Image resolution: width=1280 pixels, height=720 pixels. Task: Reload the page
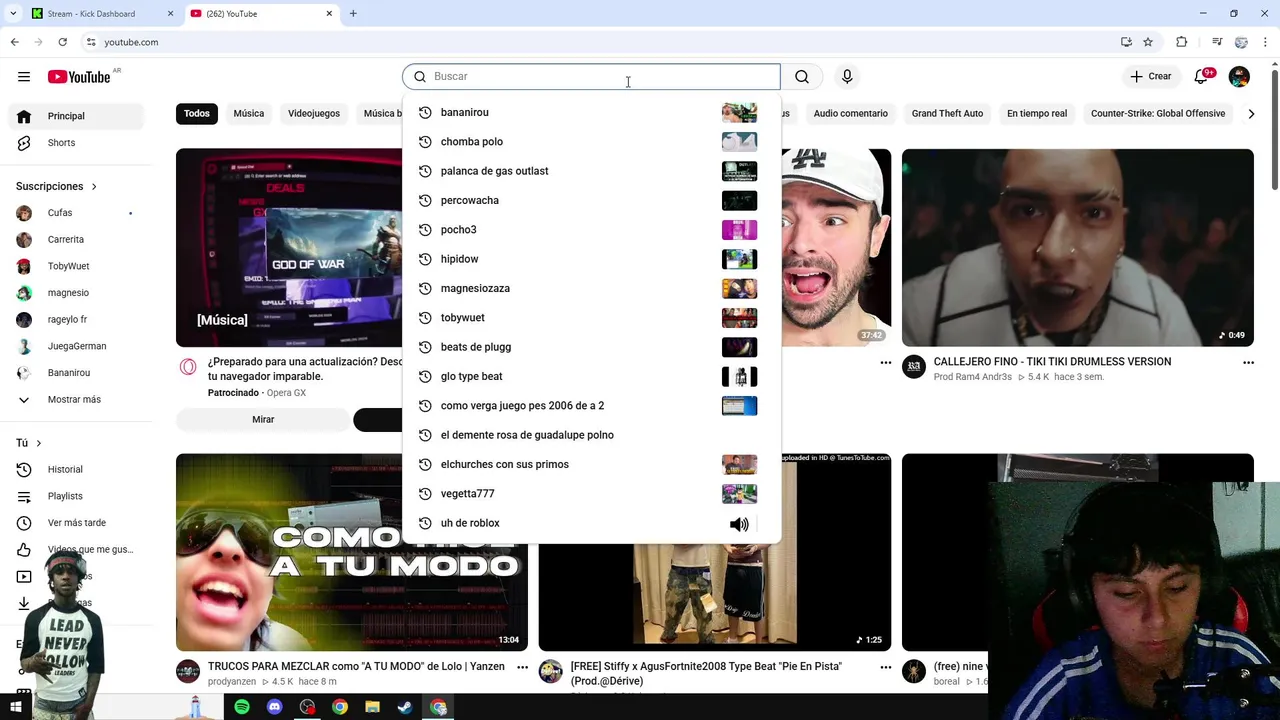pyautogui.click(x=62, y=42)
